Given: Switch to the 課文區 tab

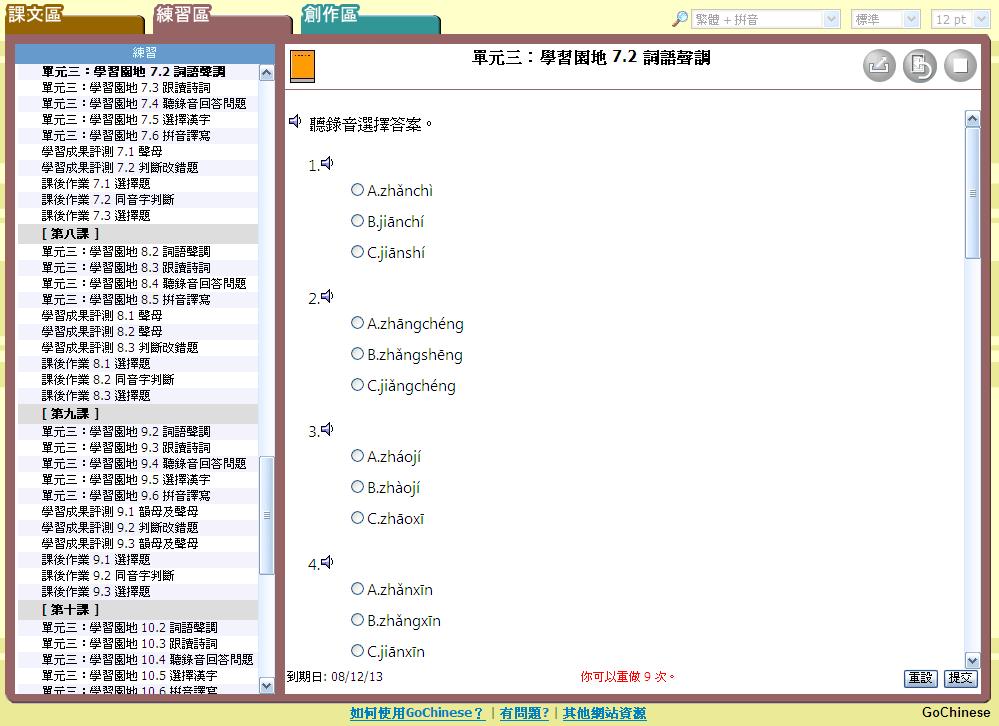Looking at the screenshot, I should (x=36, y=14).
